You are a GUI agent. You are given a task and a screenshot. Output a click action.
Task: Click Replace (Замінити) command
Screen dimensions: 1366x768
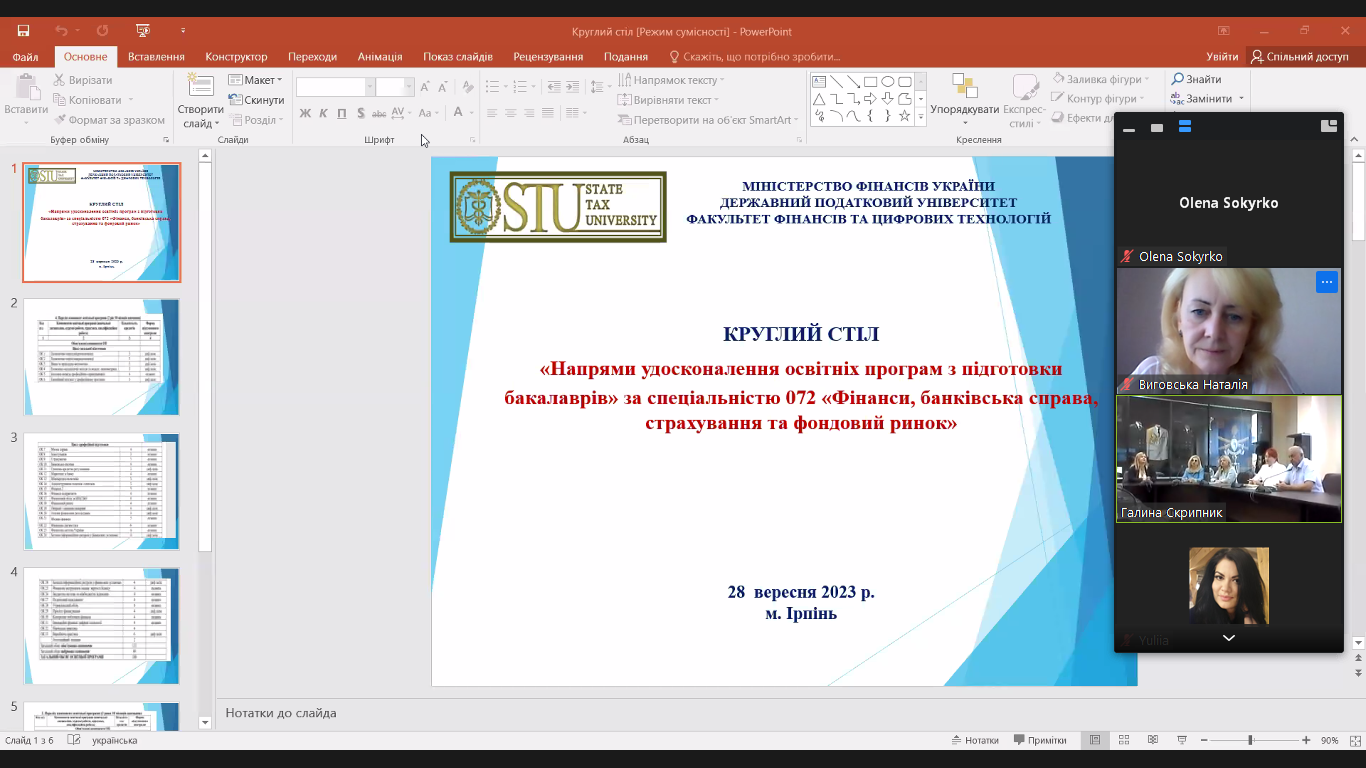pyautogui.click(x=1202, y=99)
